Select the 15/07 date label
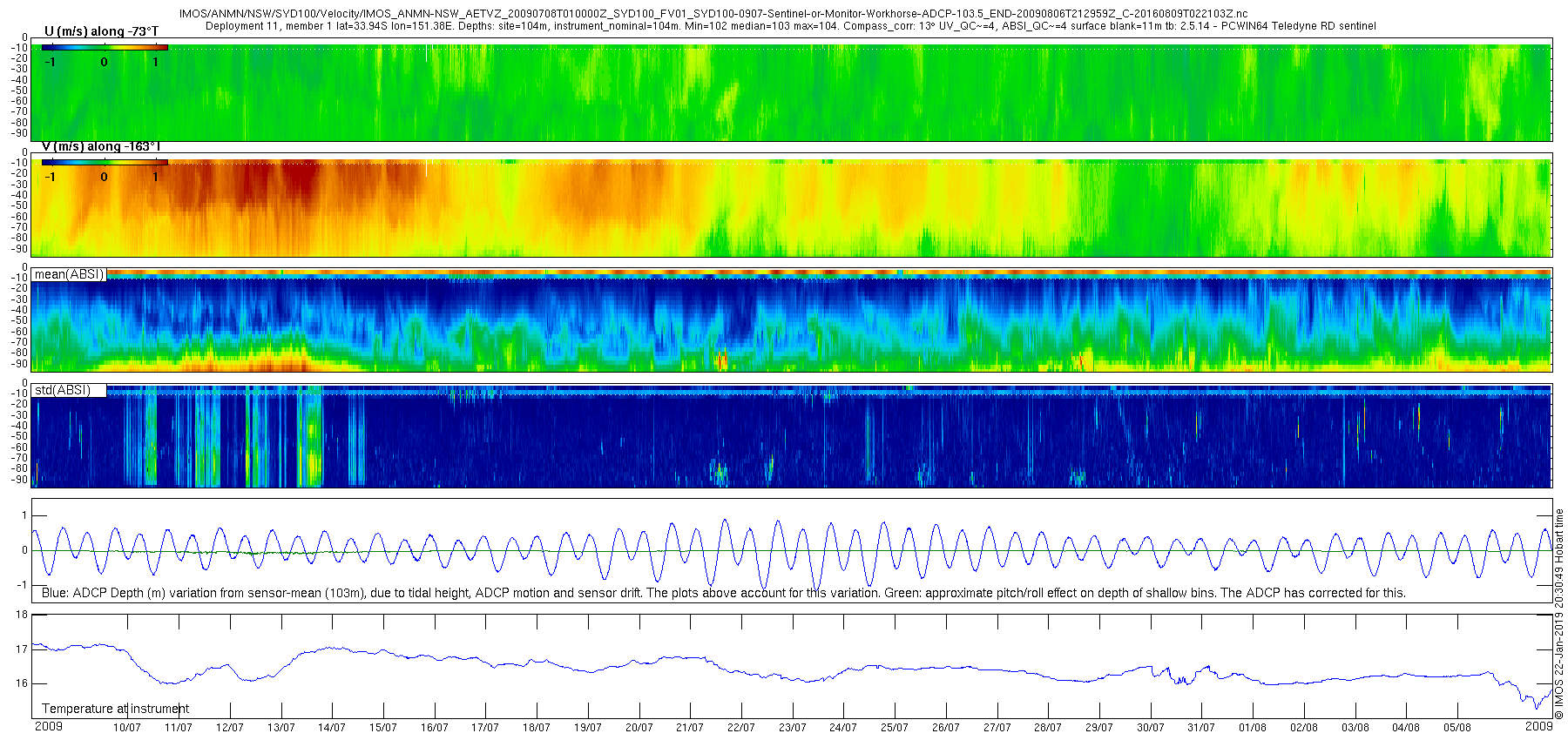The width and height of the screenshot is (1568, 740). 383,728
